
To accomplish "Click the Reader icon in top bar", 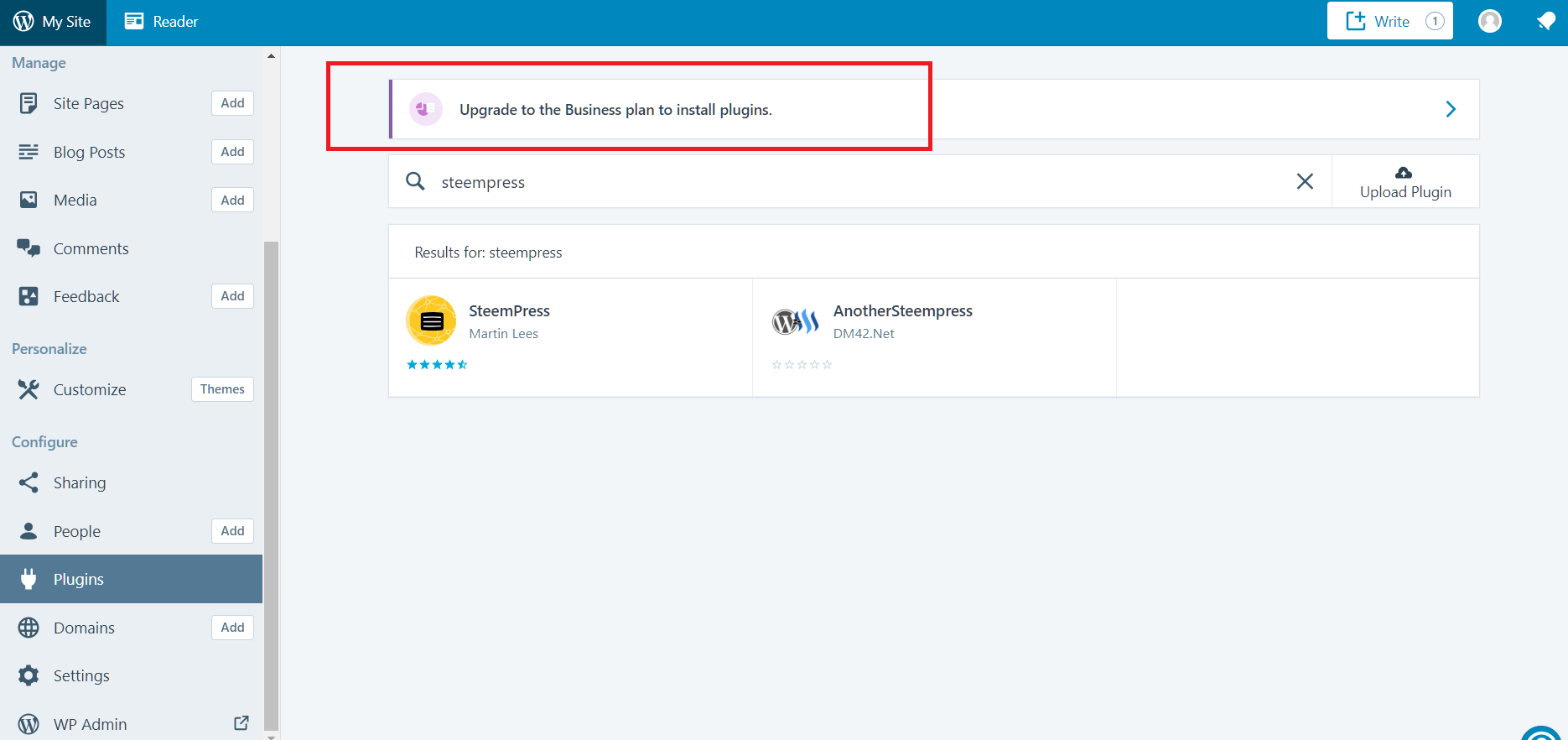I will click(134, 21).
